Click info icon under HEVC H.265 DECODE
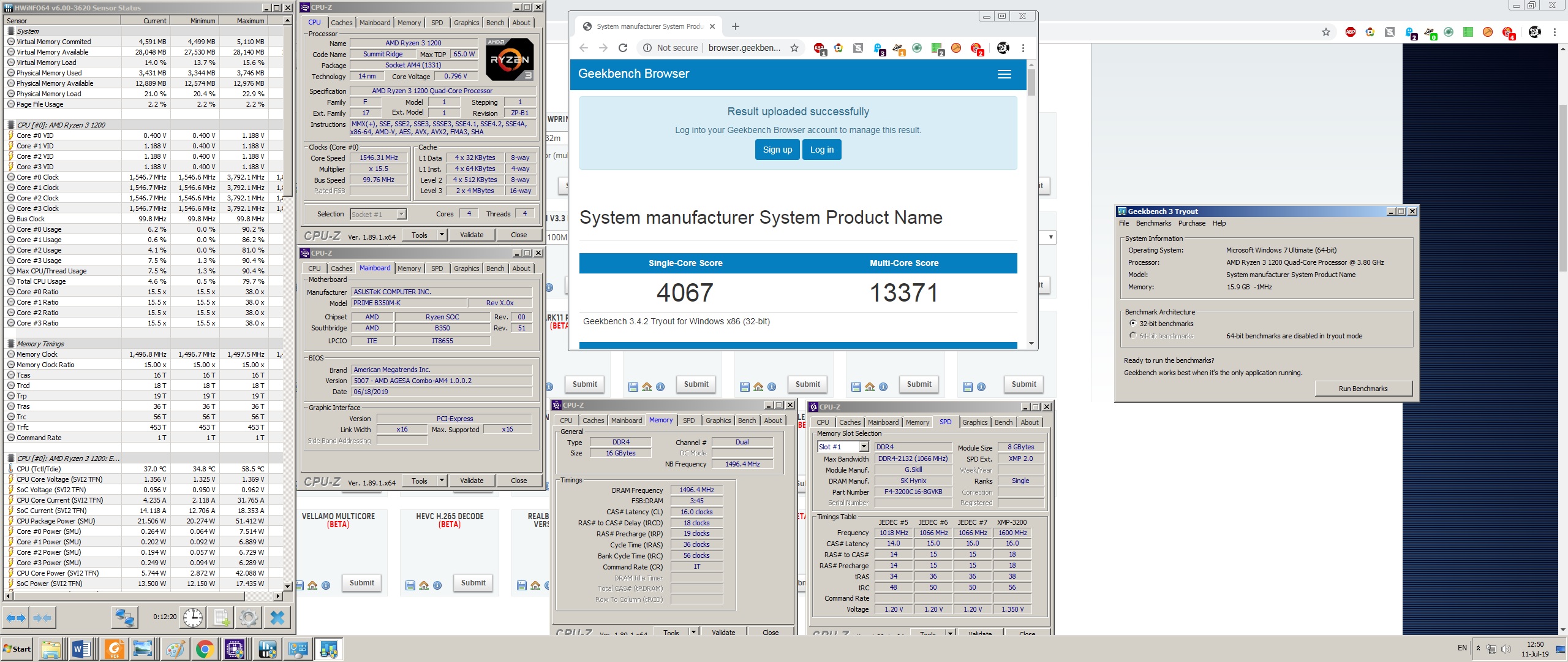This screenshot has height=662, width=1568. (x=437, y=585)
